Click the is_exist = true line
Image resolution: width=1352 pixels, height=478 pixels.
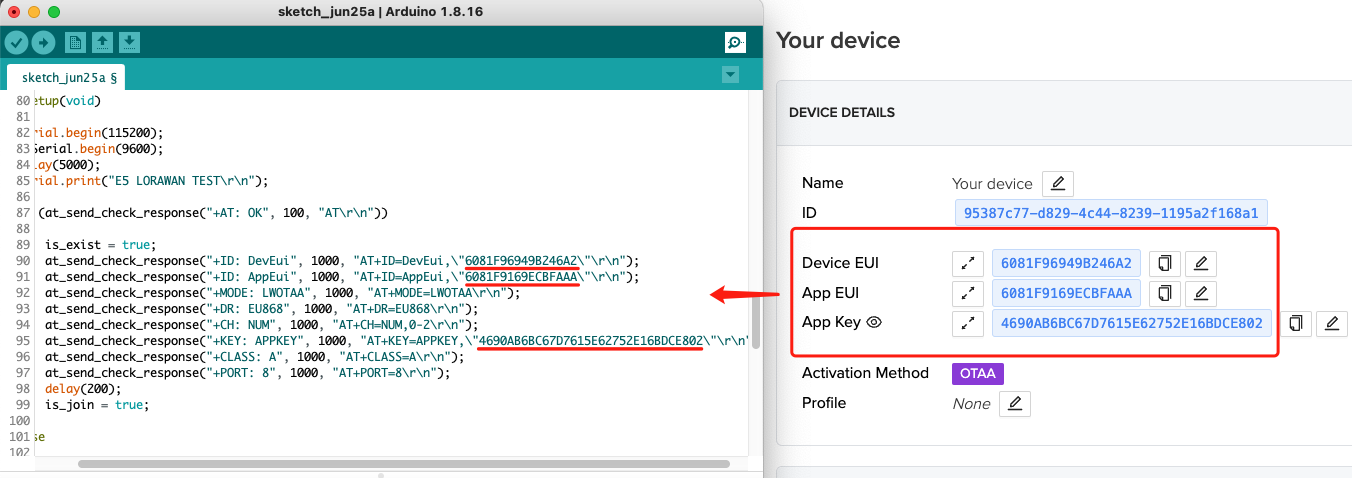[100, 245]
